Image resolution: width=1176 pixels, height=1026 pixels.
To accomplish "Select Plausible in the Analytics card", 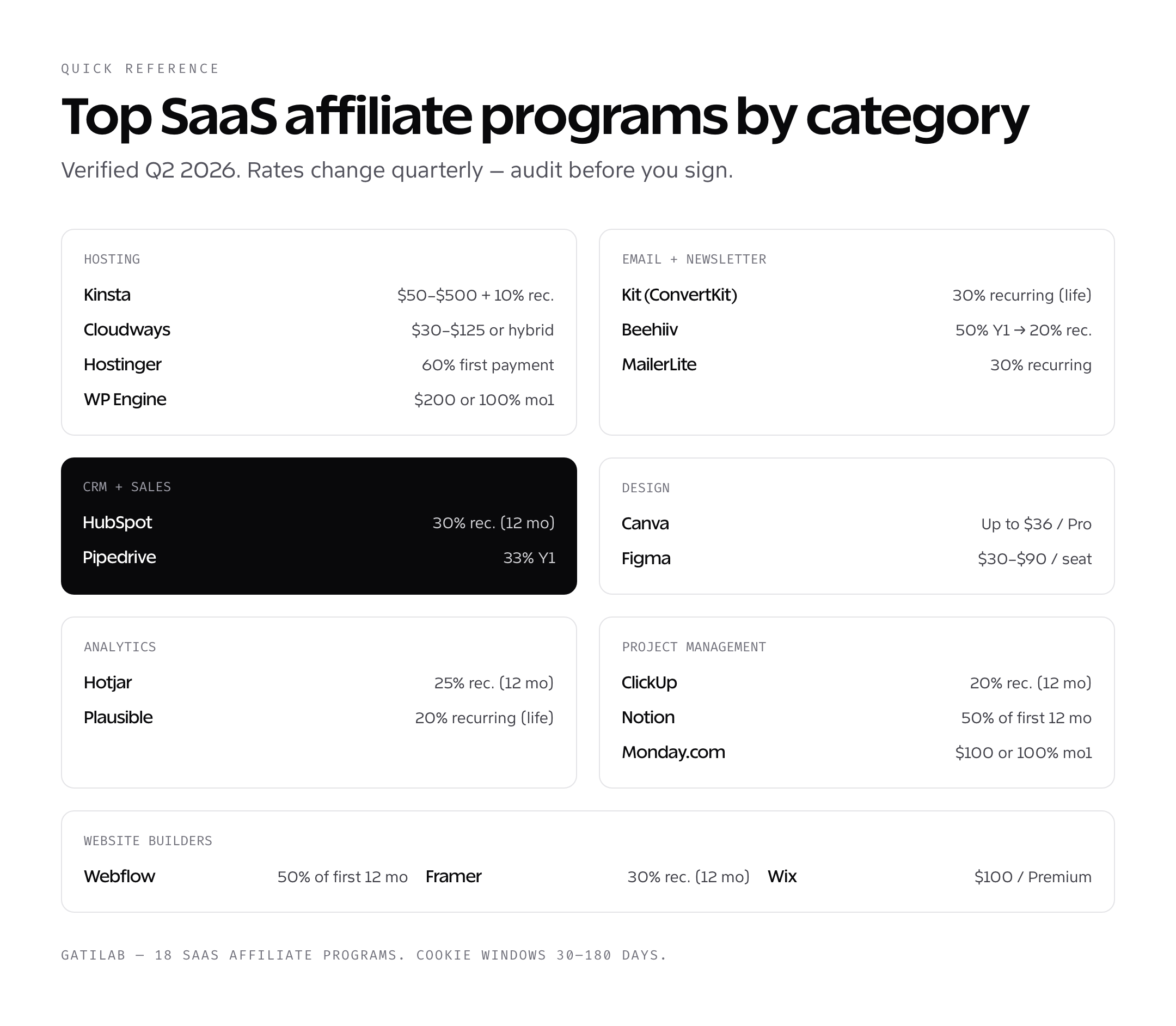I will pos(118,717).
